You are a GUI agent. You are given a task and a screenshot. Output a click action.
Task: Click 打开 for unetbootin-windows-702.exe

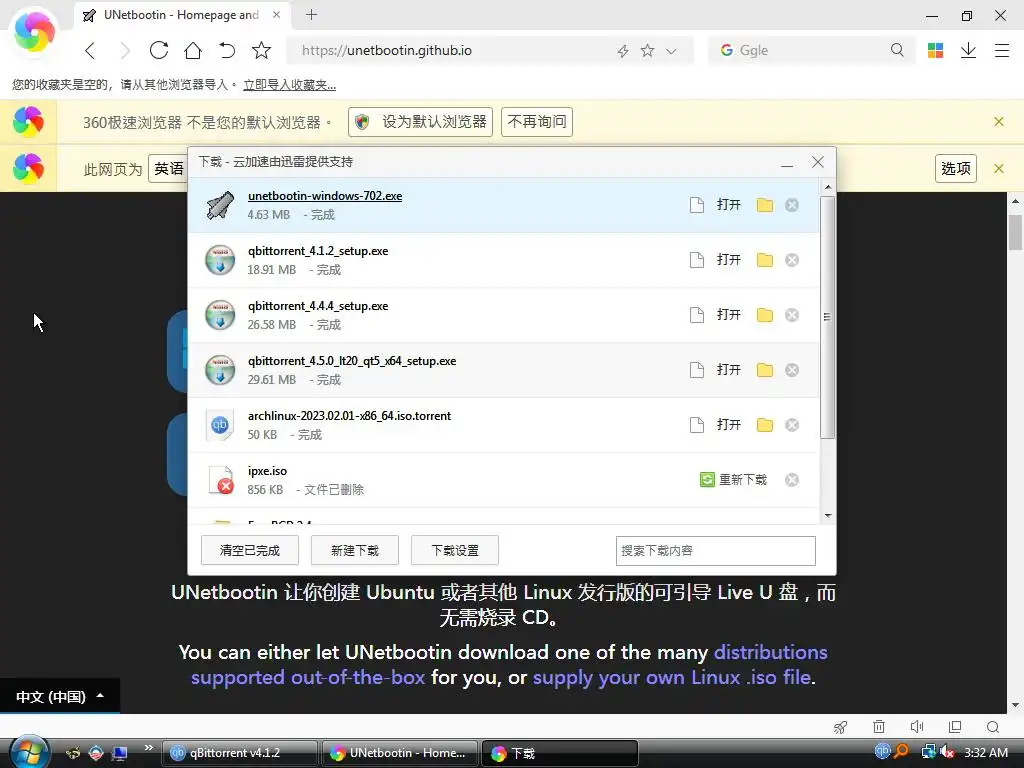[x=728, y=204]
